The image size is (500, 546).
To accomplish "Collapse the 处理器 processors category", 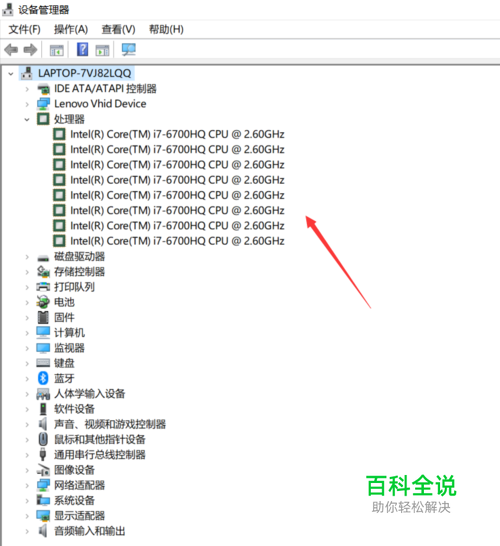I will point(27,120).
